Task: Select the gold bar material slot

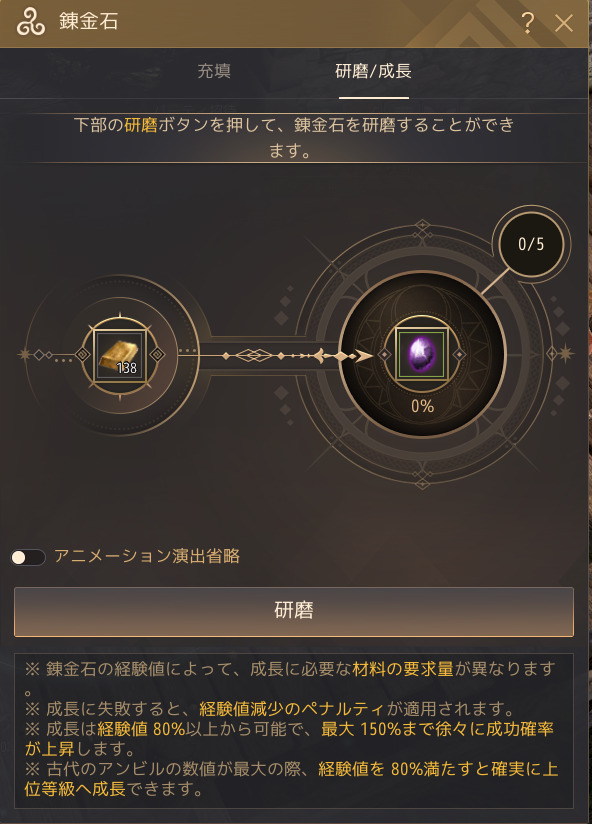Action: 120,355
